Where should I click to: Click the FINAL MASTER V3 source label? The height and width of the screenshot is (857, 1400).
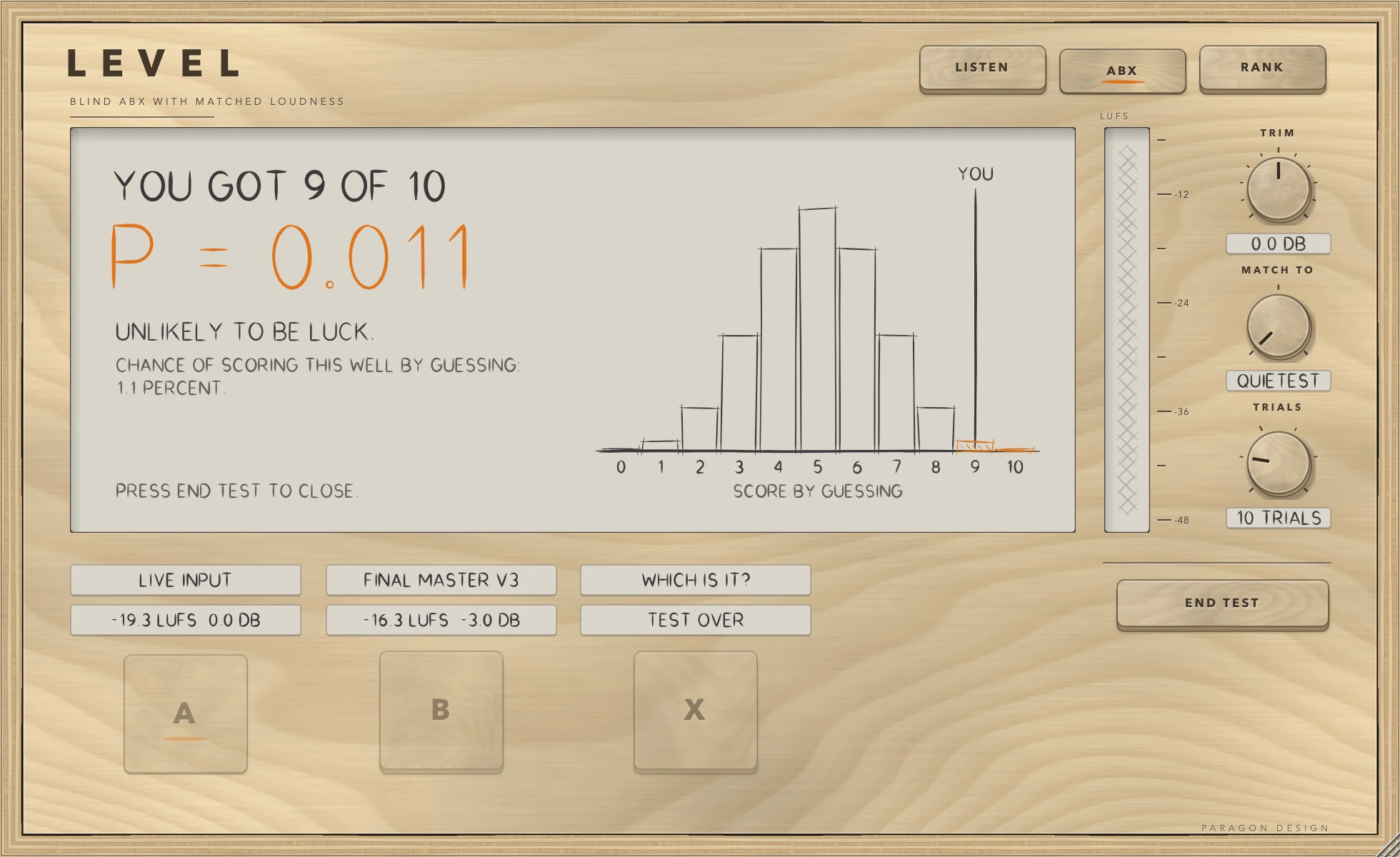441,580
